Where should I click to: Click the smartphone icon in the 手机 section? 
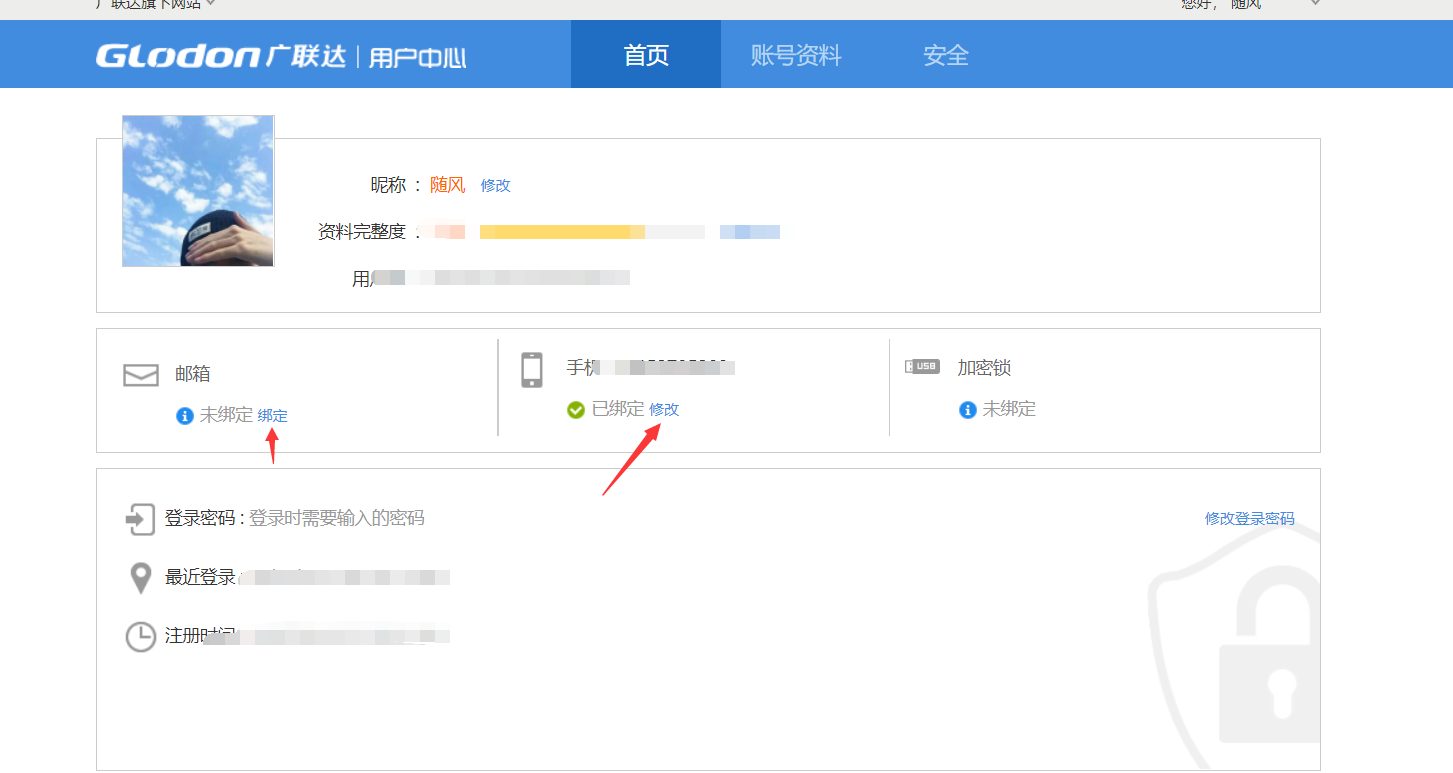tap(531, 368)
